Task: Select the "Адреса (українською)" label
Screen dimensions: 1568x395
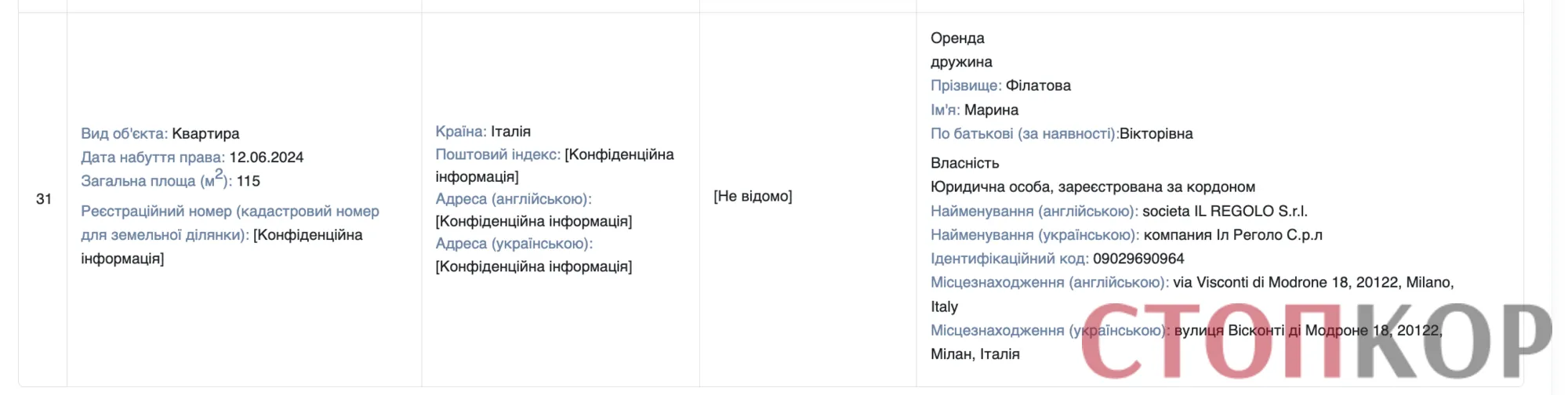Action: coord(514,244)
